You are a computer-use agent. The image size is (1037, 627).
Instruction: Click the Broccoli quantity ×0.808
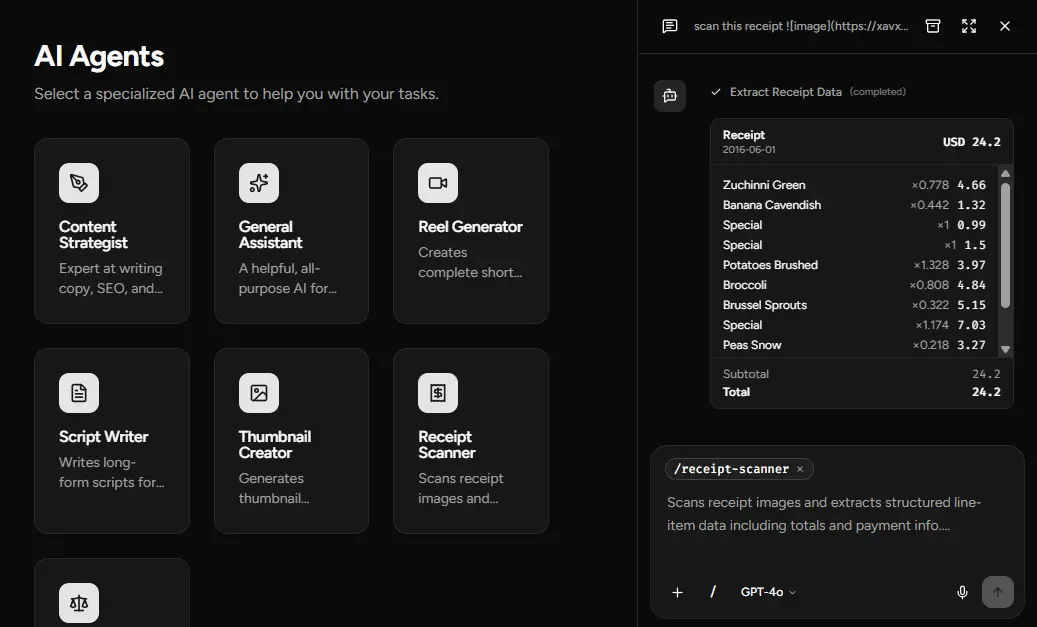[929, 285]
